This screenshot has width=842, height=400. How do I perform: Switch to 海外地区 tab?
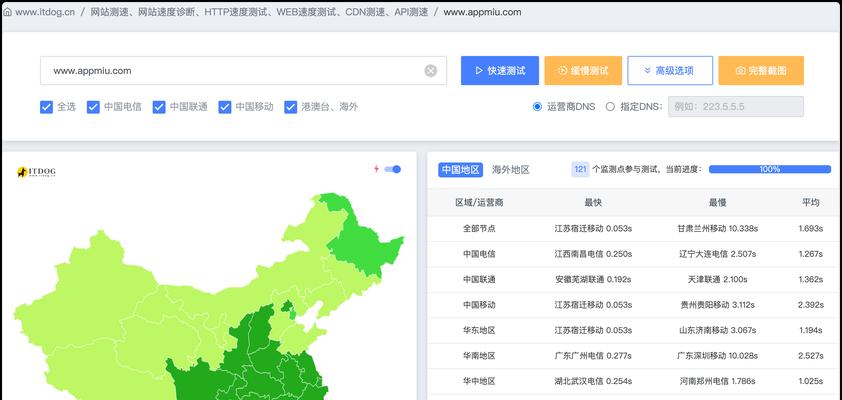511,170
